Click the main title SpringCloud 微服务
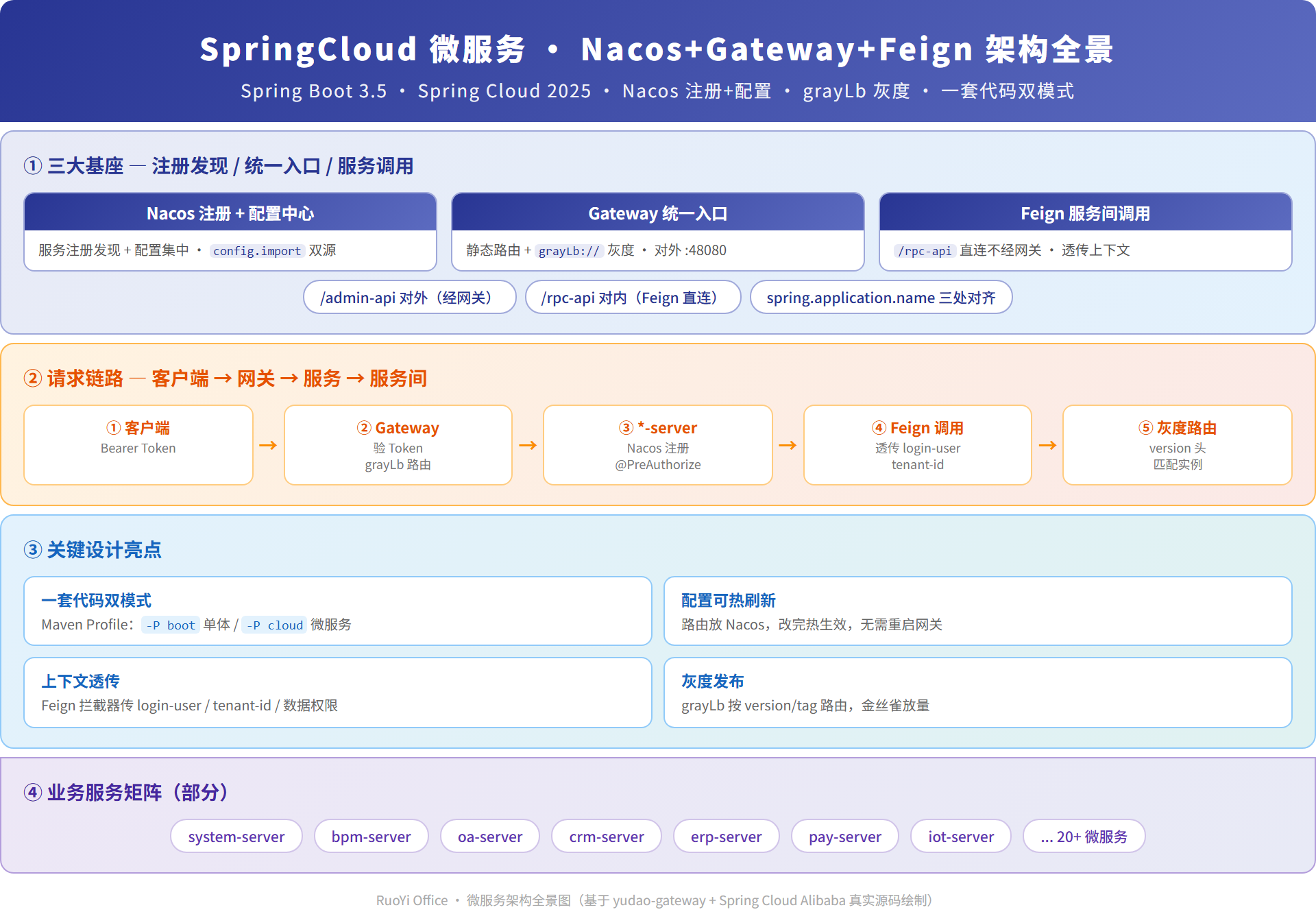1316x912 pixels. (363, 49)
